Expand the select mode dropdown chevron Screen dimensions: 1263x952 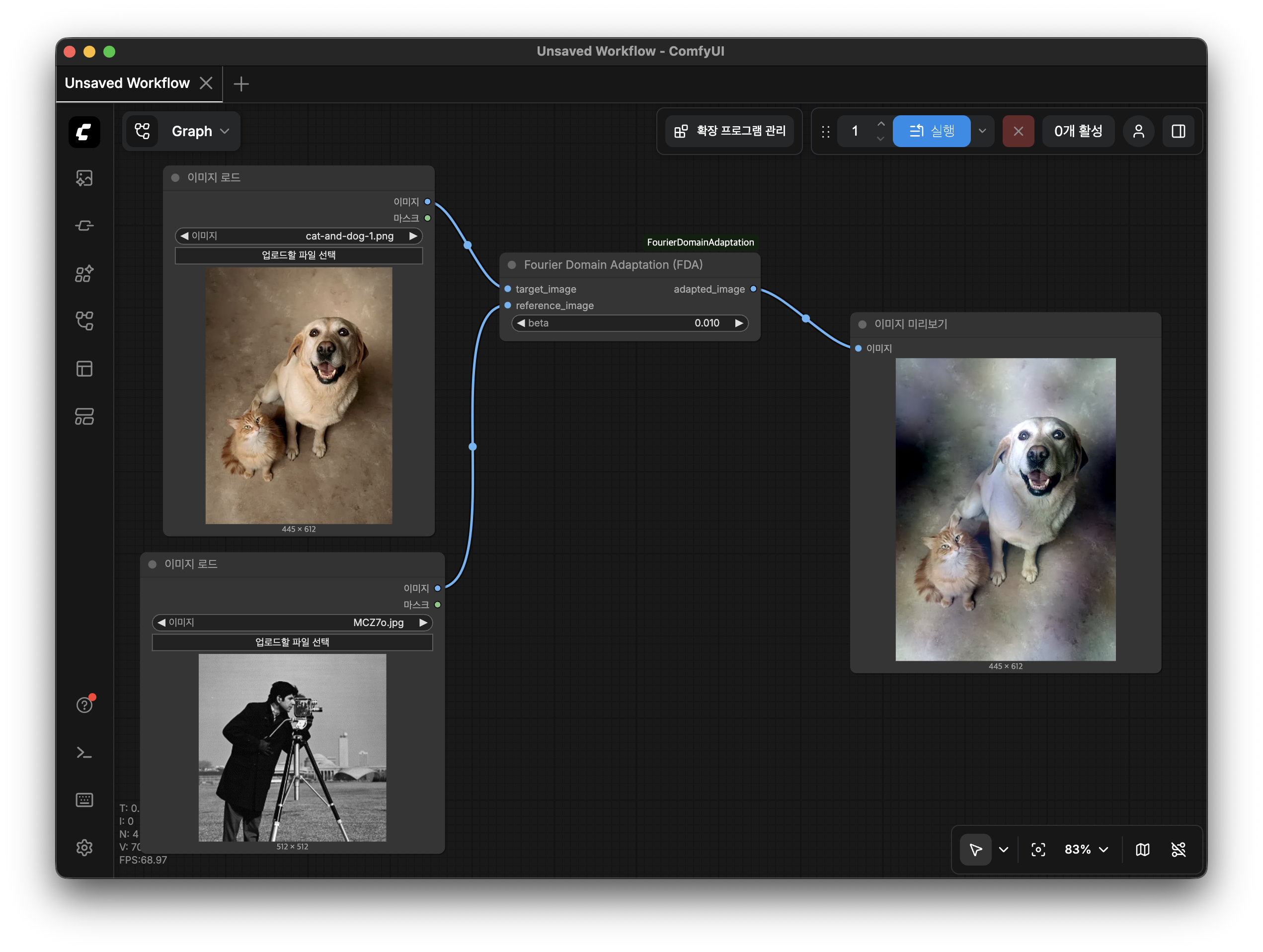[x=1003, y=849]
